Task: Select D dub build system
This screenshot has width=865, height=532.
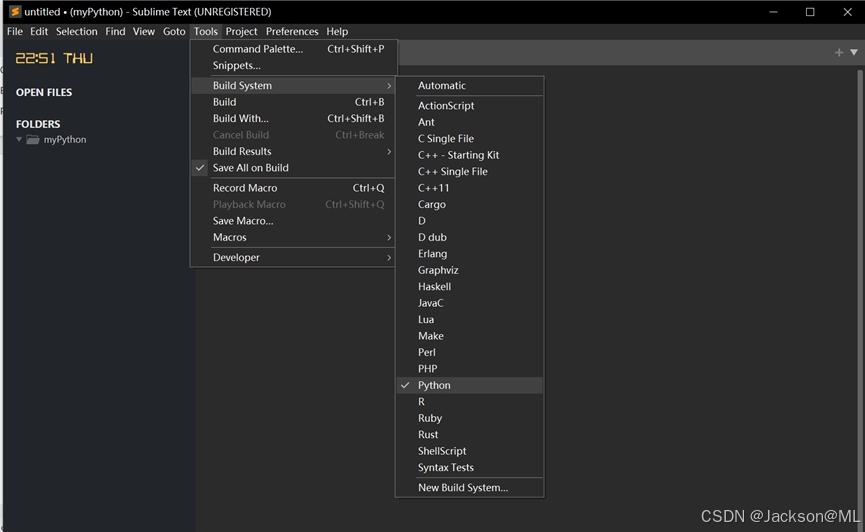Action: coord(469,237)
